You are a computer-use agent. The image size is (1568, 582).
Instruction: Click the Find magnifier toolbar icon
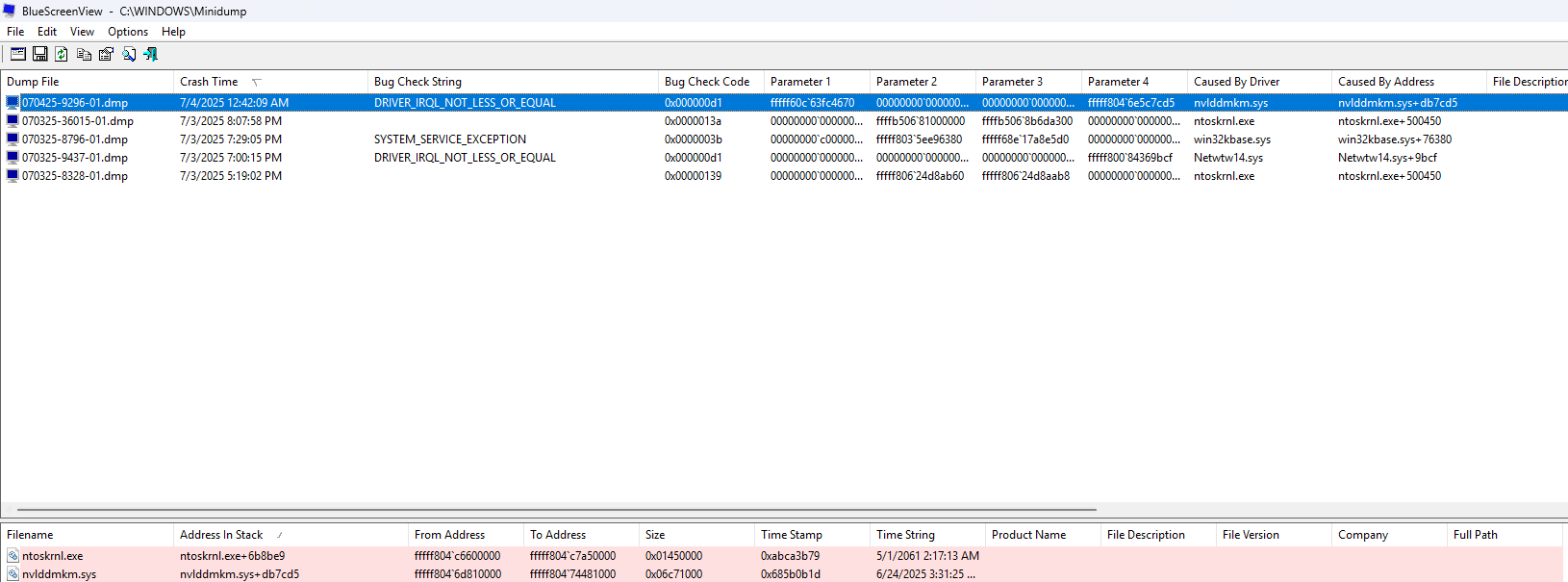[129, 54]
